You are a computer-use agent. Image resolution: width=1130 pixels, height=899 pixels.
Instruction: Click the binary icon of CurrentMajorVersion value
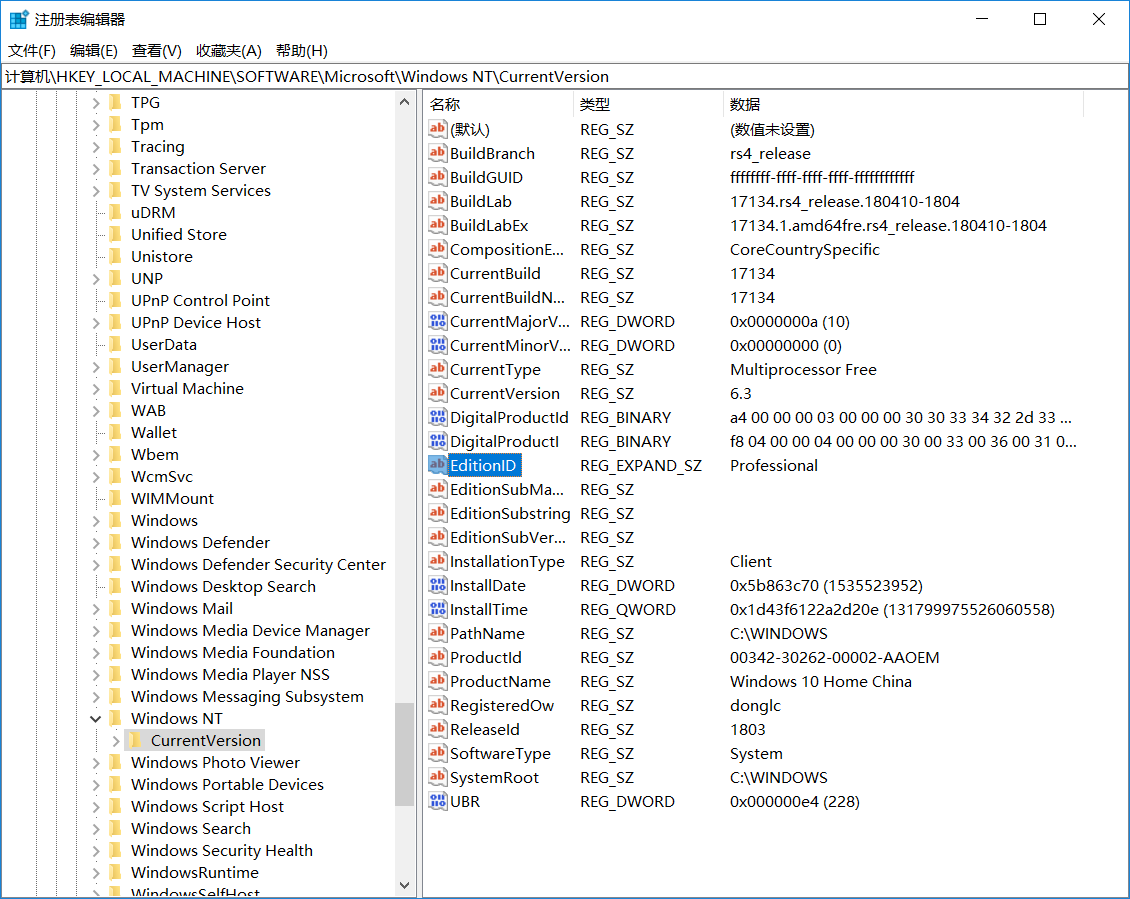point(437,321)
